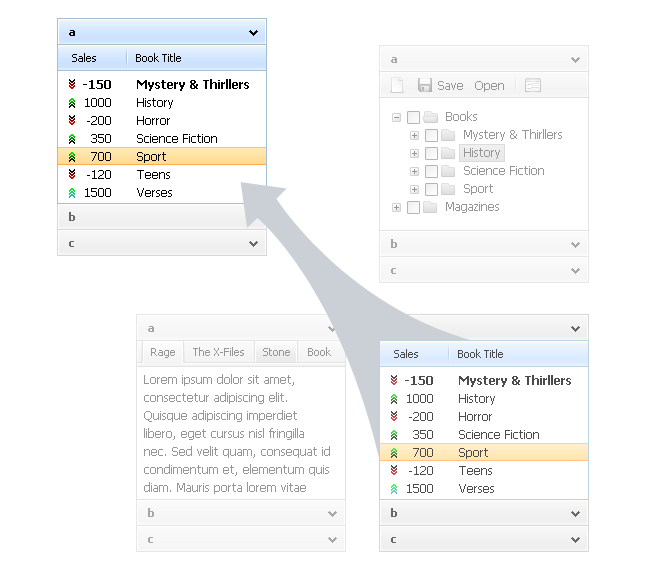Viewport: 671px width, 580px height.
Task: Tick the checkbox next to History folder
Action: click(x=431, y=153)
